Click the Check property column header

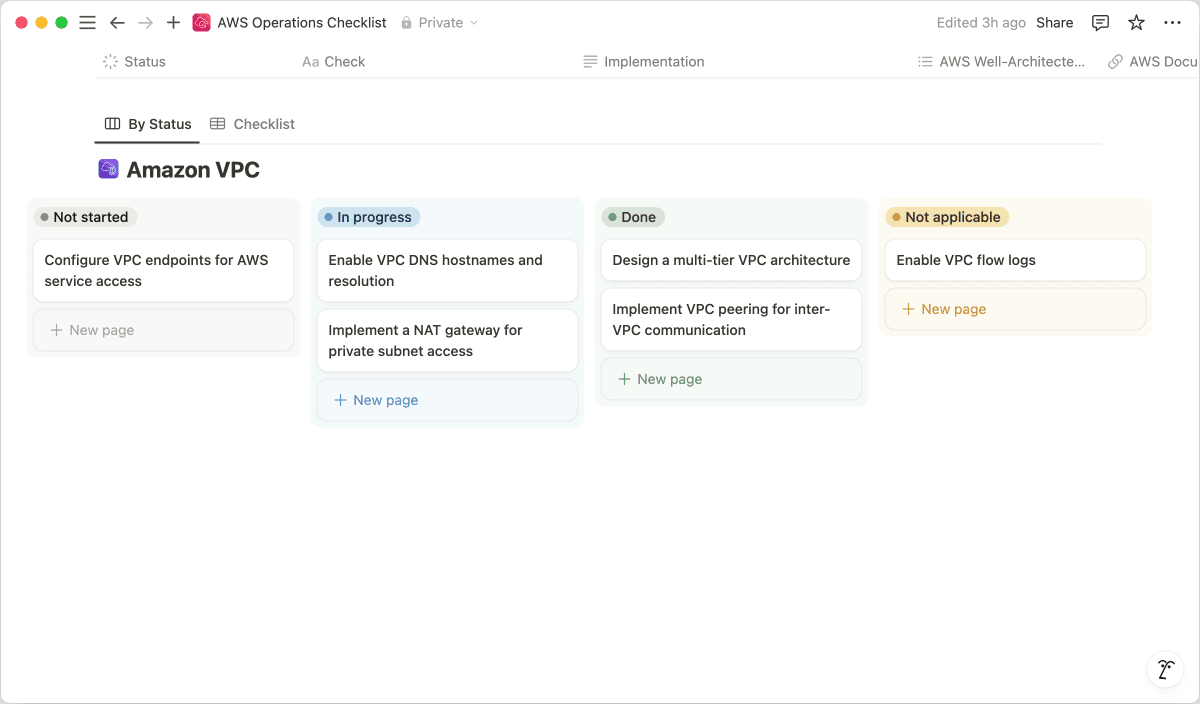(334, 61)
